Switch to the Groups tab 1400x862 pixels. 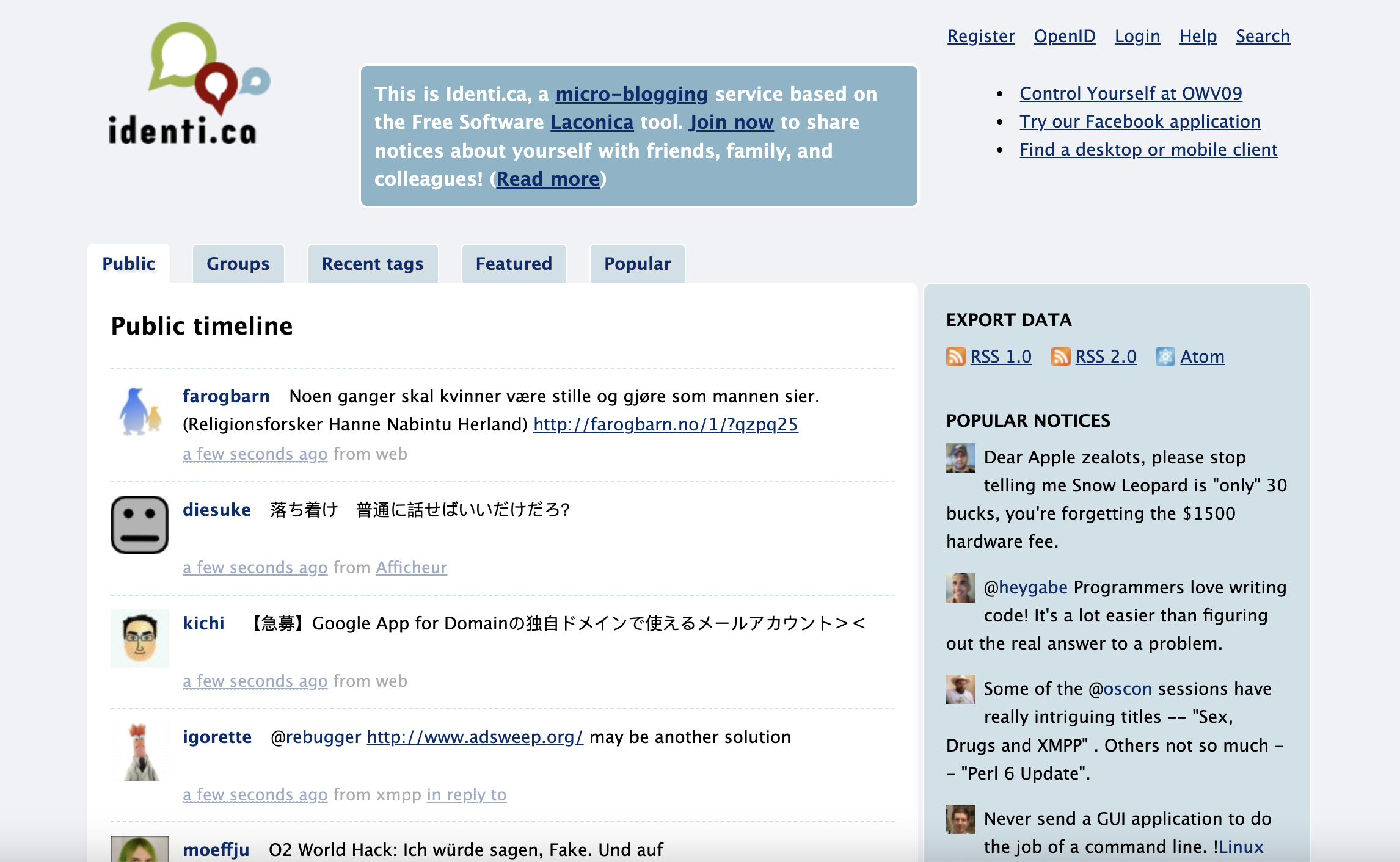pos(238,264)
